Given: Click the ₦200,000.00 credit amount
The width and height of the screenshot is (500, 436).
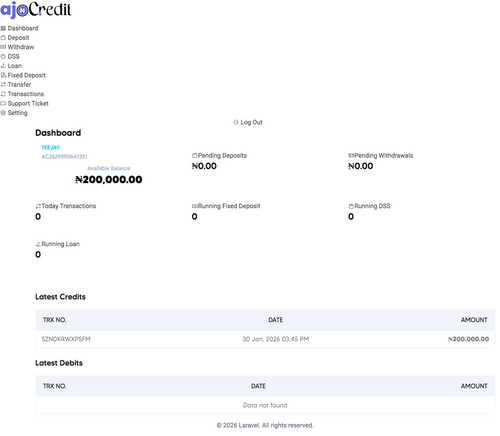Looking at the screenshot, I should [x=468, y=339].
